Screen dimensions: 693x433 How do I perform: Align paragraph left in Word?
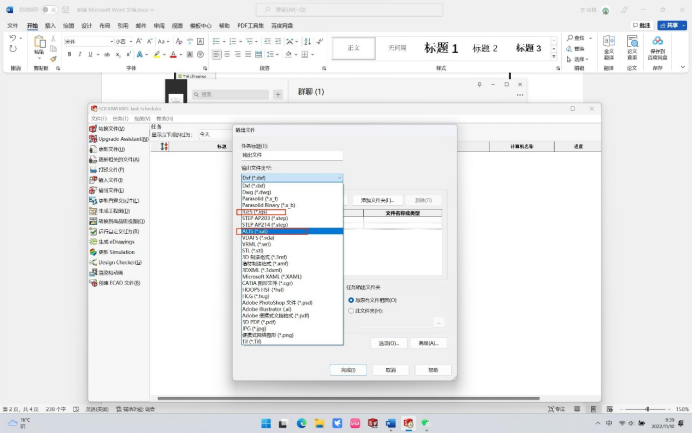tap(217, 54)
